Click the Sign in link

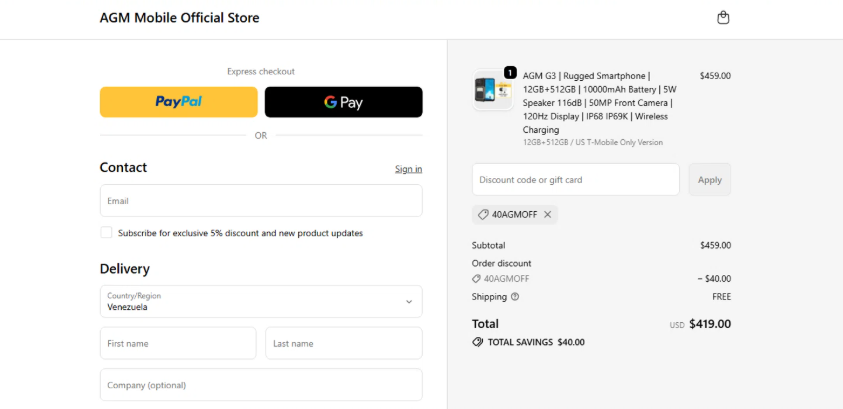tap(409, 169)
